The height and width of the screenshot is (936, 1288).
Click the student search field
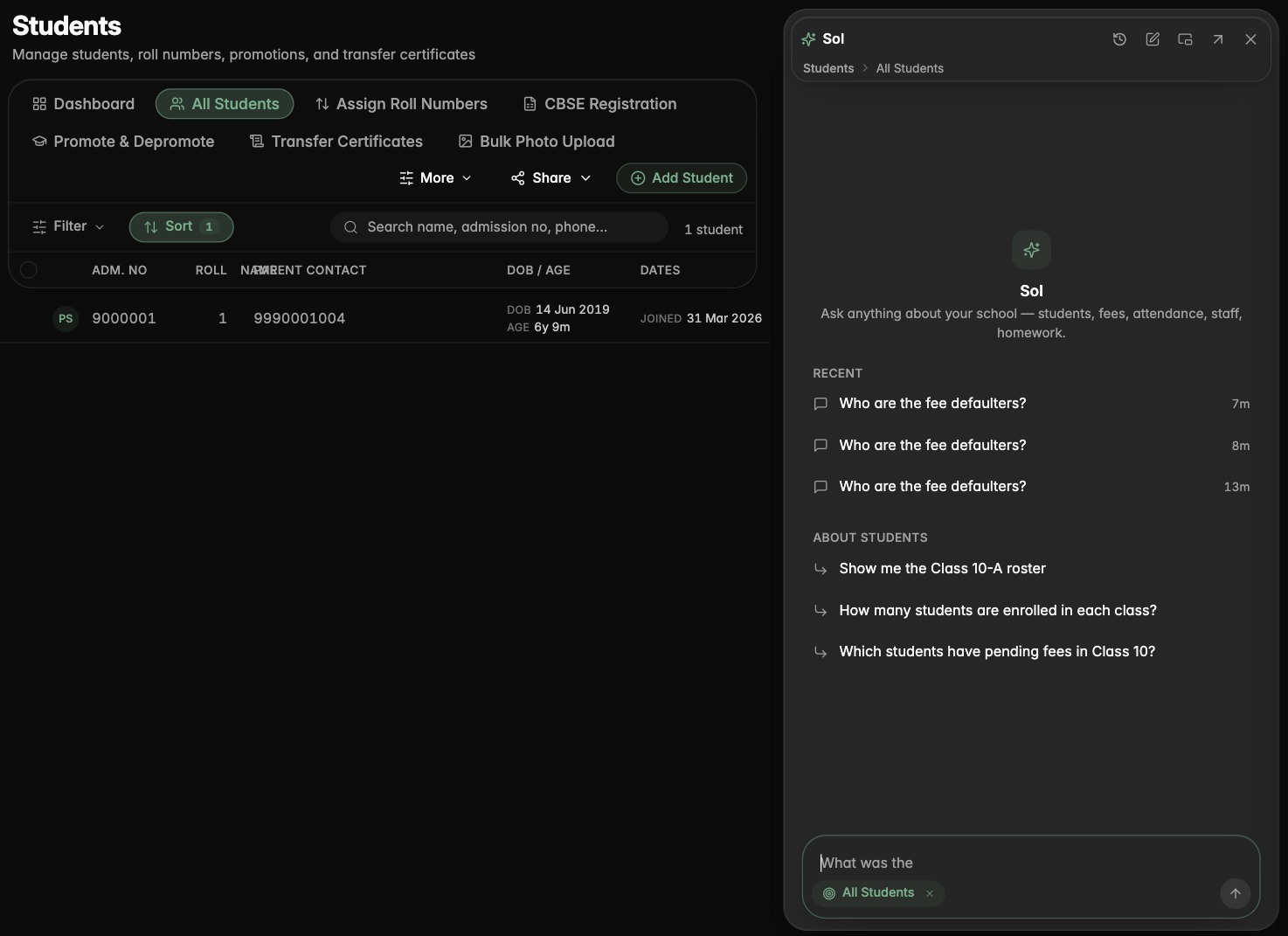click(499, 227)
